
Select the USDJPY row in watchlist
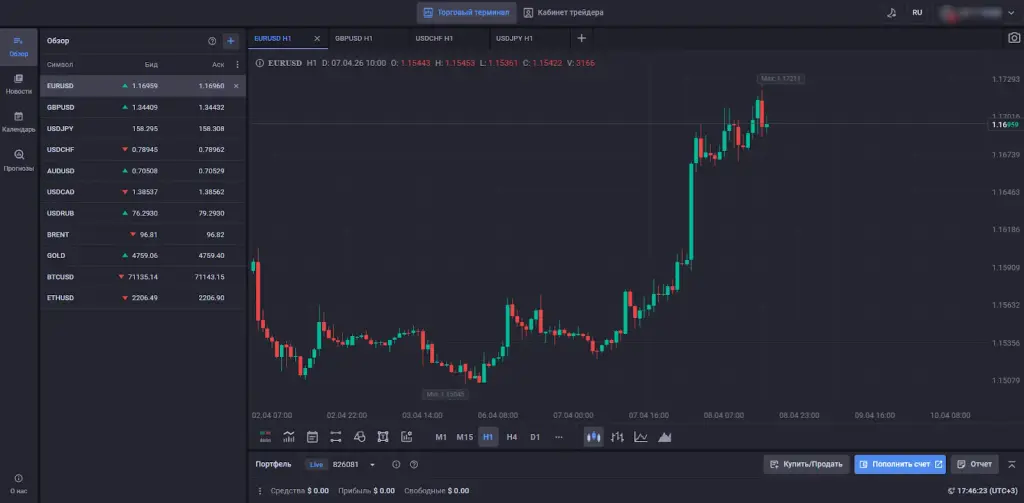(142, 129)
